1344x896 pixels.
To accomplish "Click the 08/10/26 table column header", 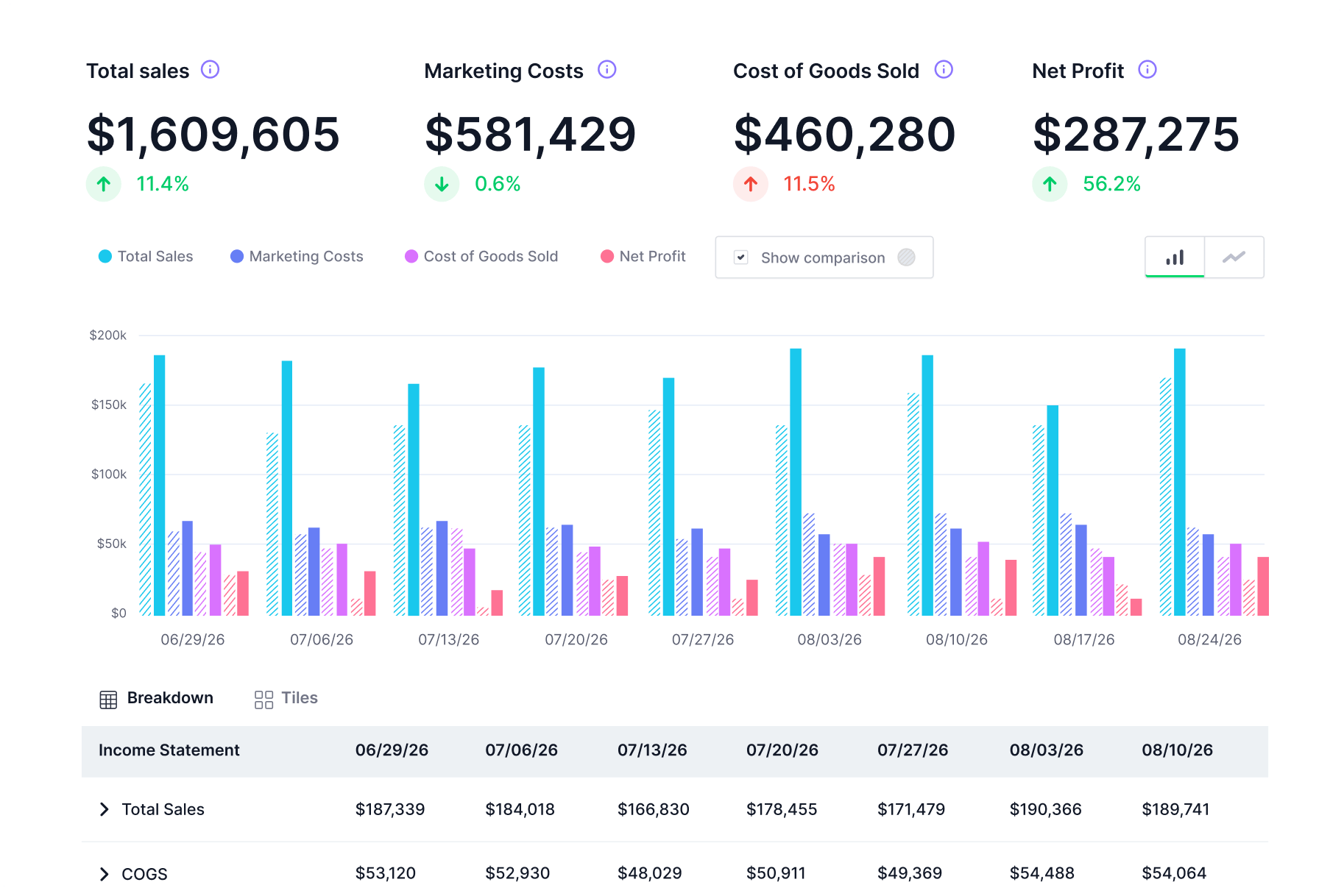I will 1177,750.
